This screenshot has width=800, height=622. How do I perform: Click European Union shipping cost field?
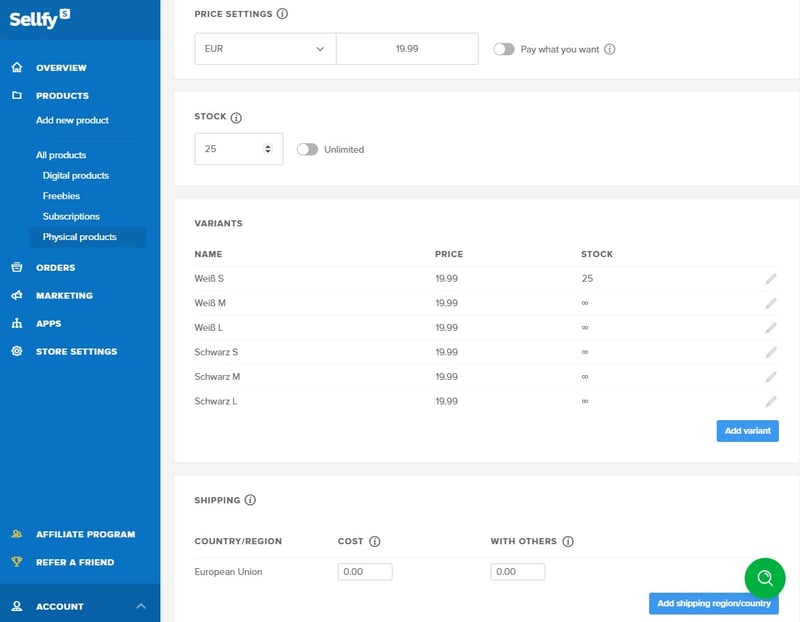[x=365, y=572]
